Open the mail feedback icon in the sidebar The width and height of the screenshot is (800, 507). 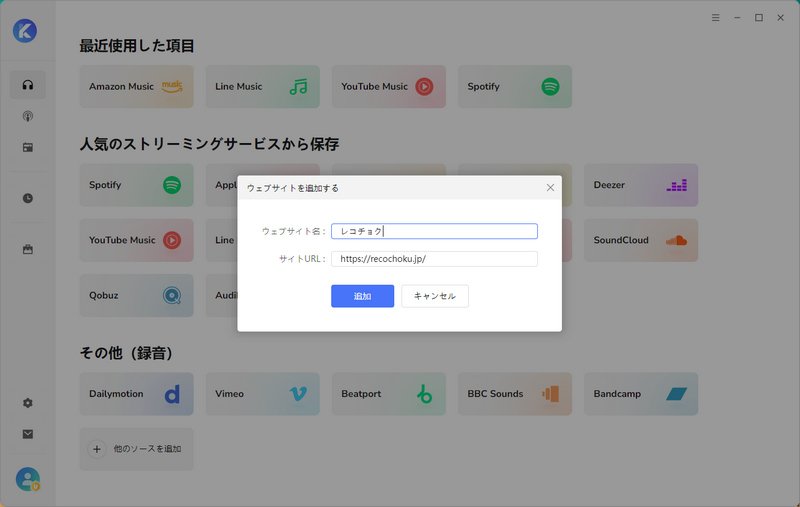(28, 434)
